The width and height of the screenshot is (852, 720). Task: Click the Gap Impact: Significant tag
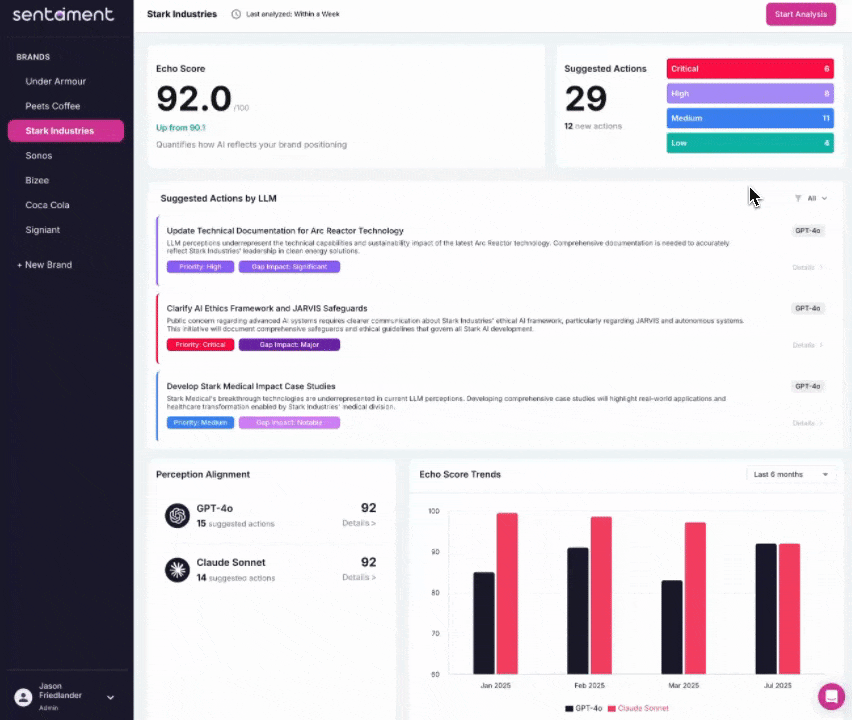point(289,267)
